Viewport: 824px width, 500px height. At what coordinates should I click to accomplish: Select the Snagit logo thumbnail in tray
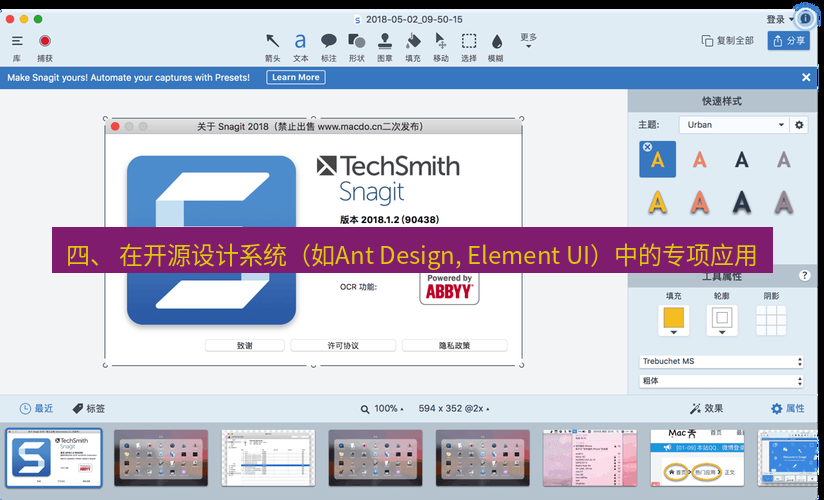(54, 458)
